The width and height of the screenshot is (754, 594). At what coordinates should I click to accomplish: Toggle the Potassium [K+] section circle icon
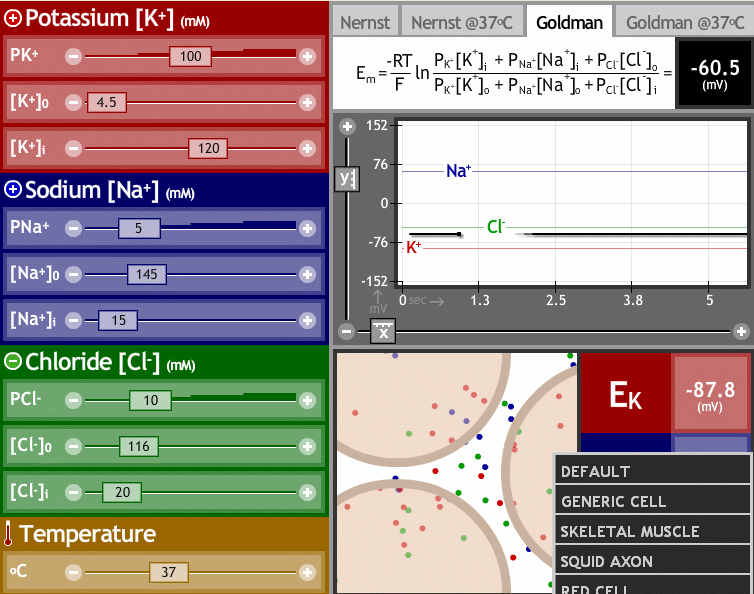pyautogui.click(x=13, y=18)
